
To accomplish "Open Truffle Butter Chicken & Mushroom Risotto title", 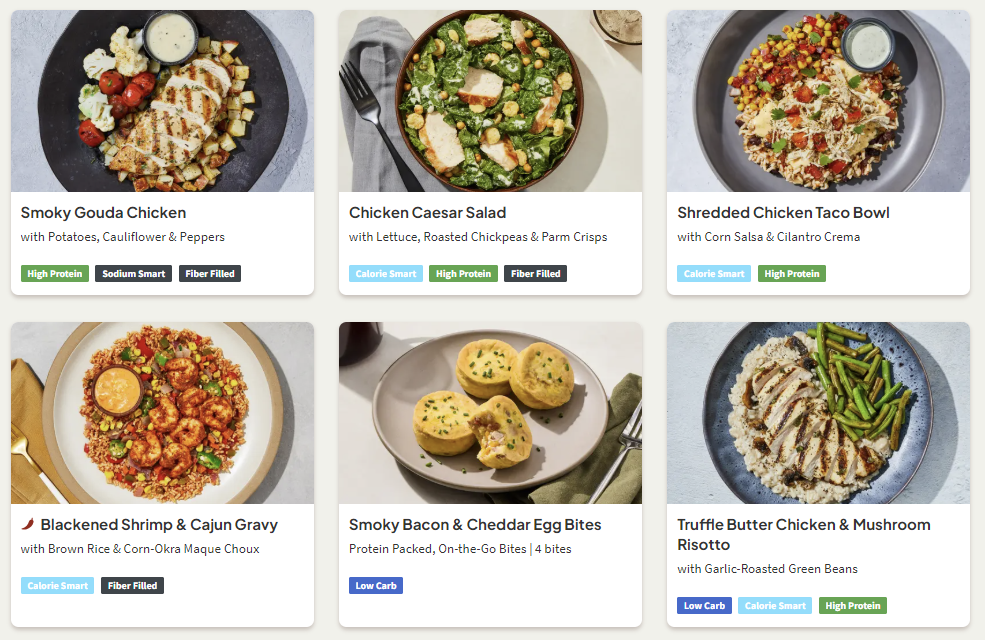I will point(803,534).
